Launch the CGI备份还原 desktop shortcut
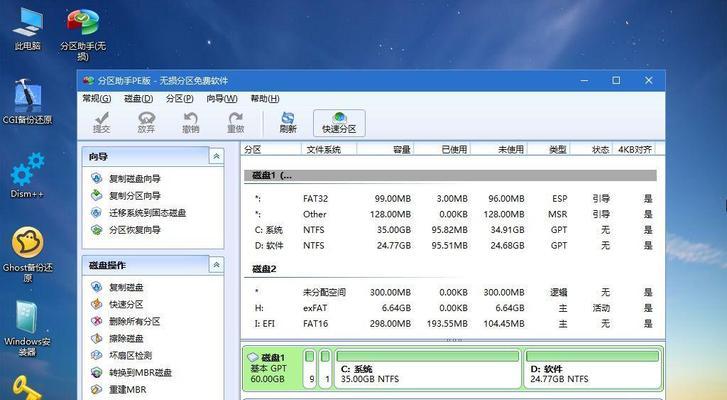 27,102
